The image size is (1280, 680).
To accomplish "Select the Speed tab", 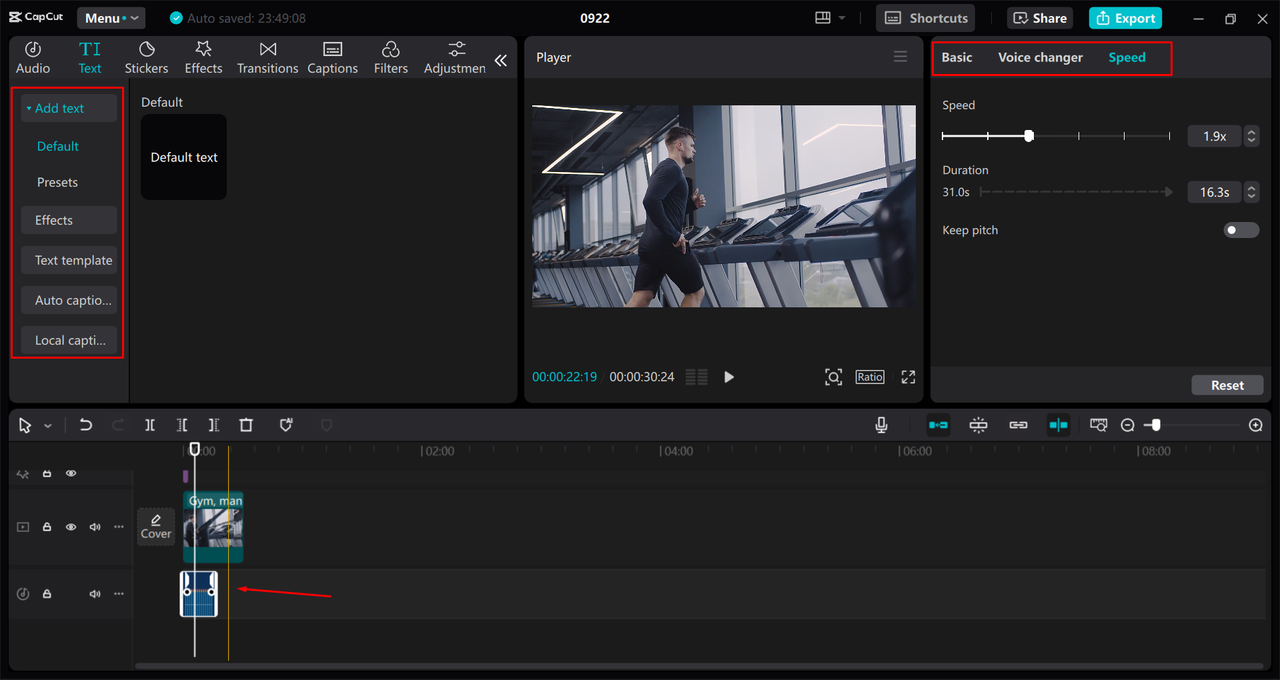I will [x=1127, y=57].
